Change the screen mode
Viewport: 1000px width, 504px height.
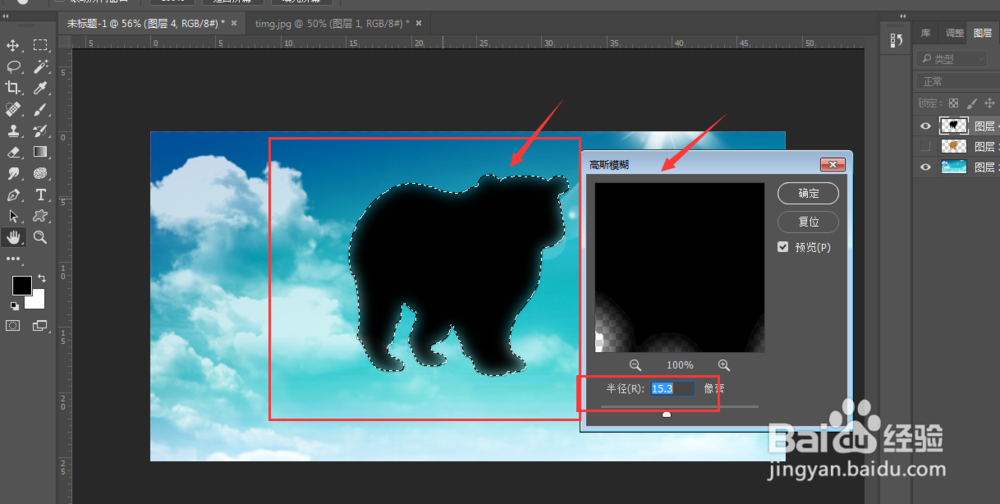[40, 325]
